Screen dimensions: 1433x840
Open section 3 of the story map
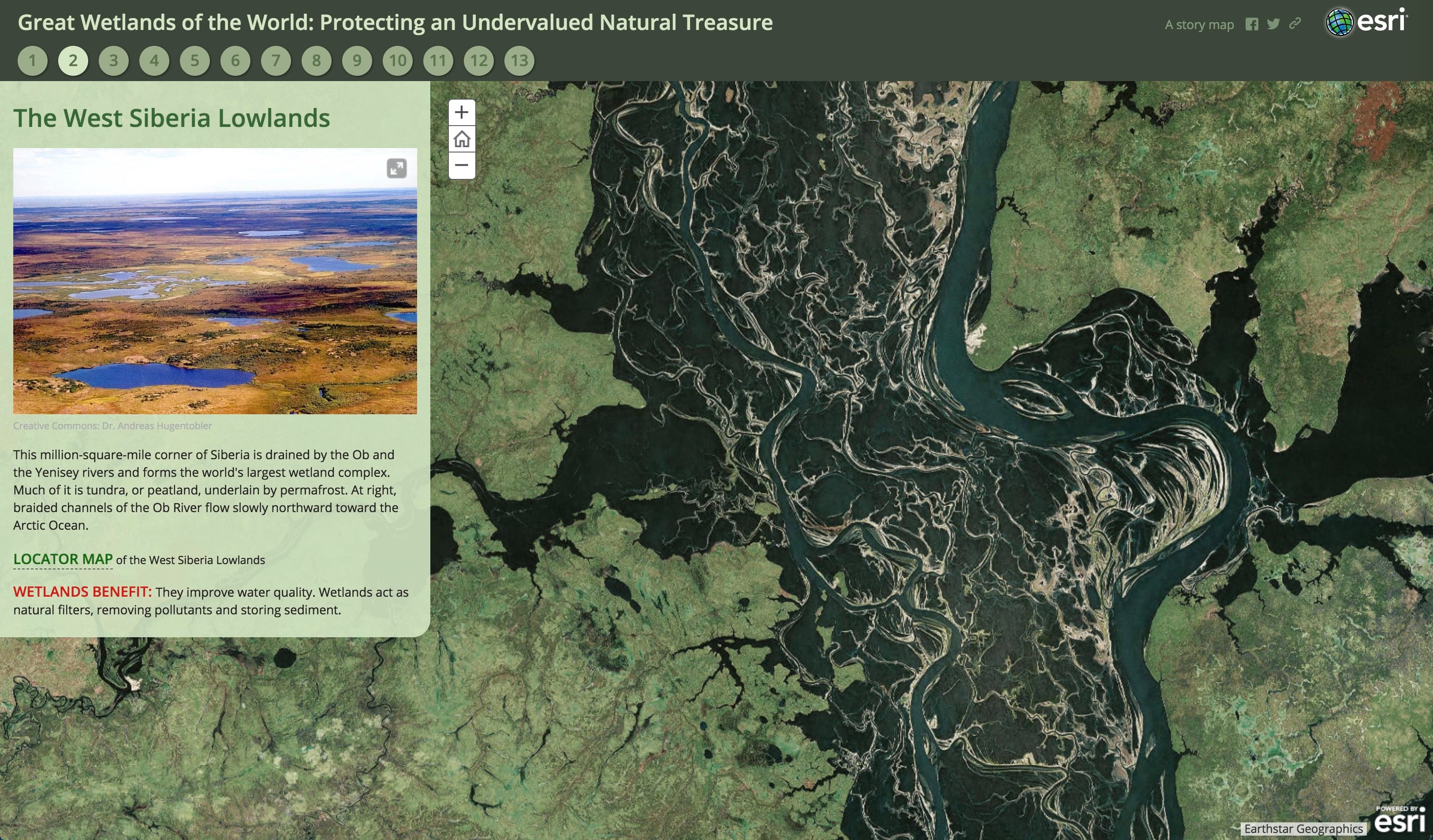113,60
